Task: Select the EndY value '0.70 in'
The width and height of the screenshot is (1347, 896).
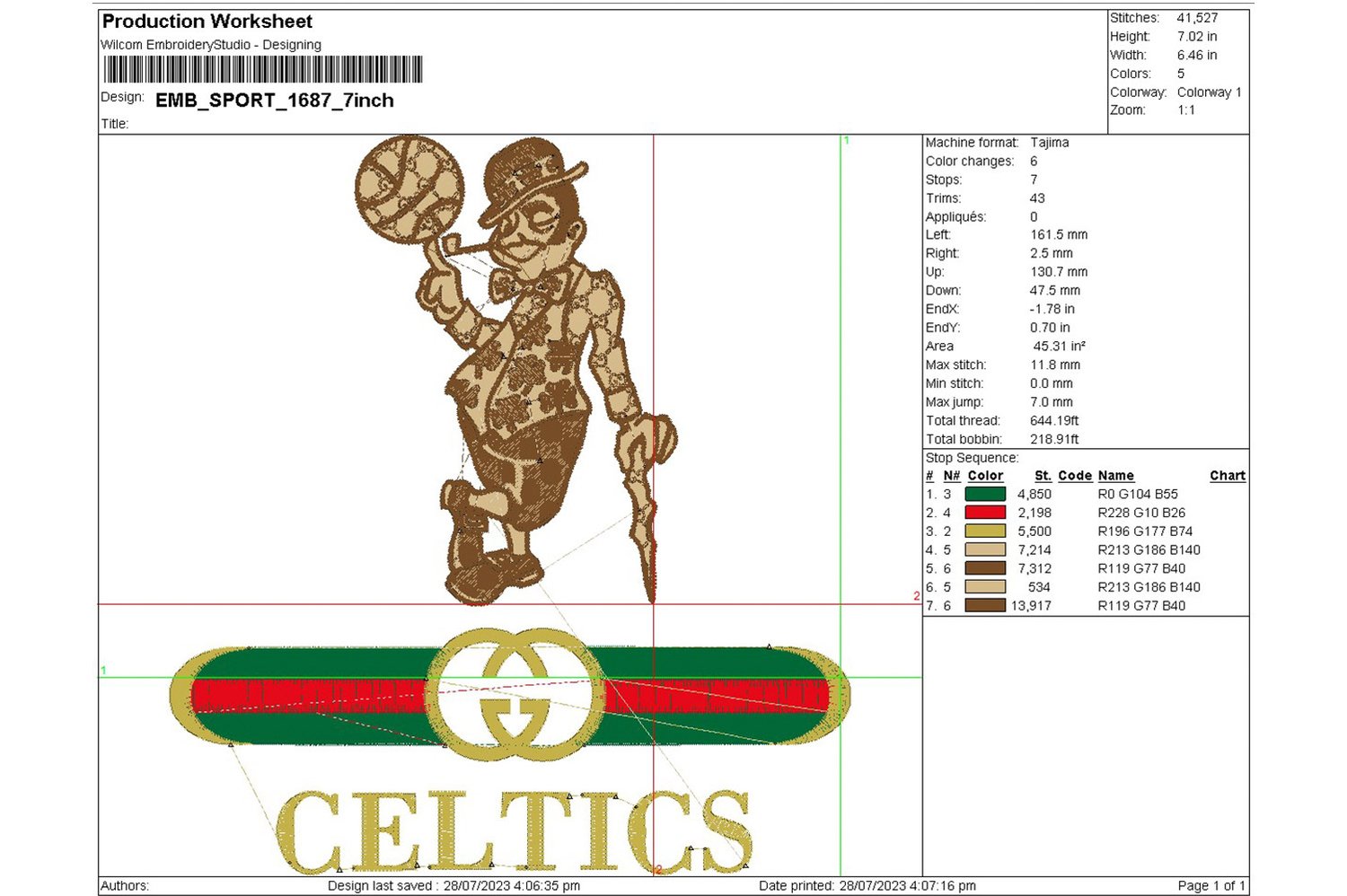Action: (x=1050, y=328)
